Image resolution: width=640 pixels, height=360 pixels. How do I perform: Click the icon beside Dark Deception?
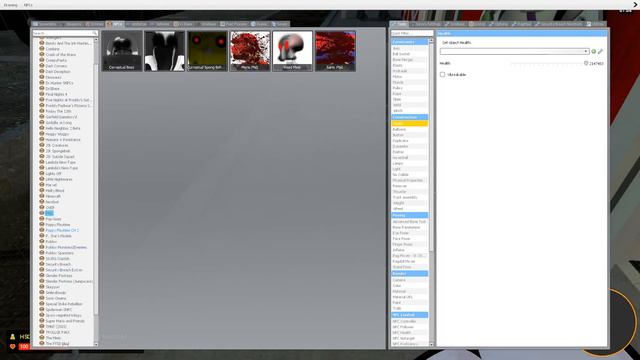click(x=42, y=71)
